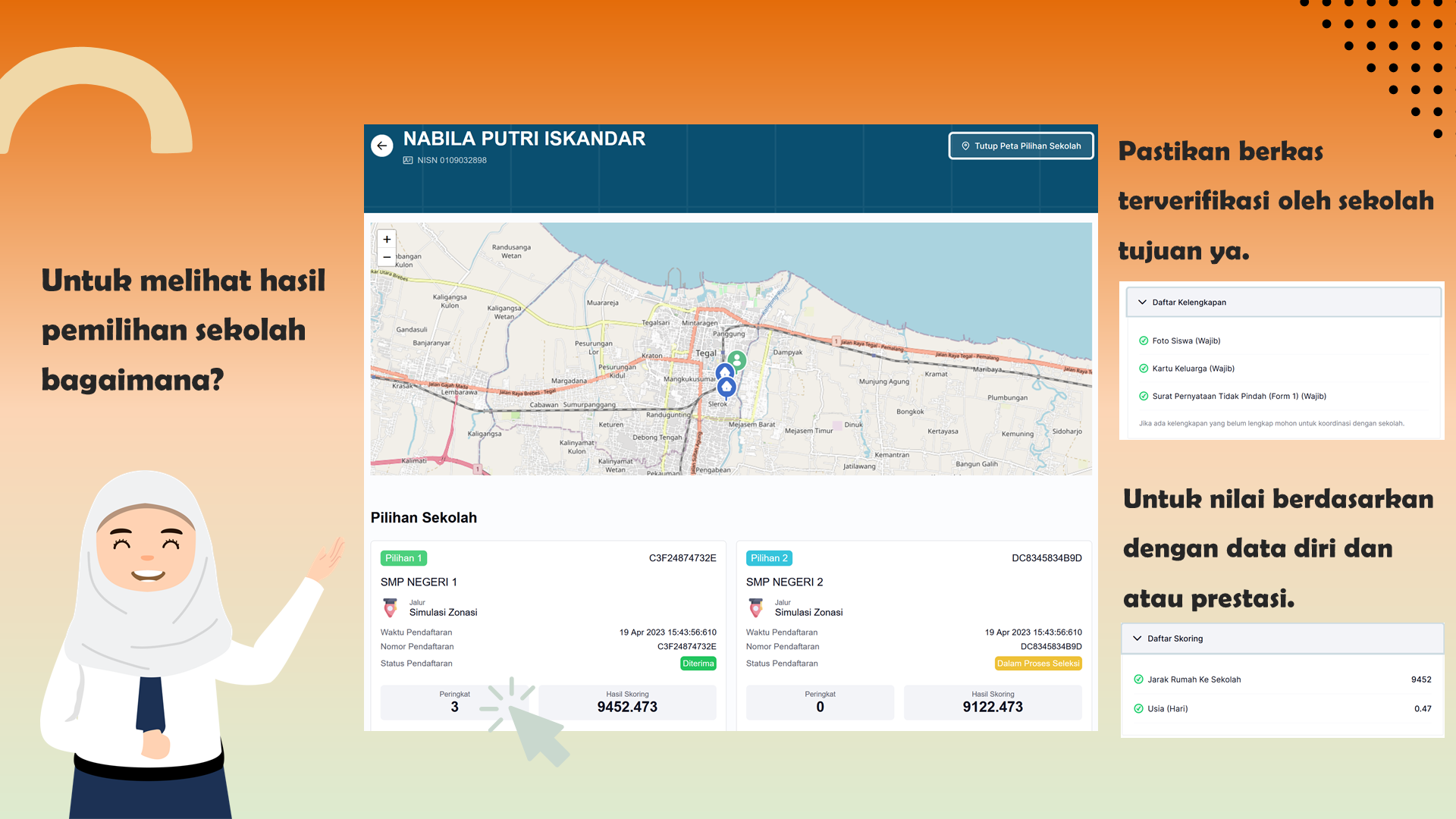Click the Foto Siswa (Wajib) label
The height and width of the screenshot is (819, 1456).
tap(1186, 341)
